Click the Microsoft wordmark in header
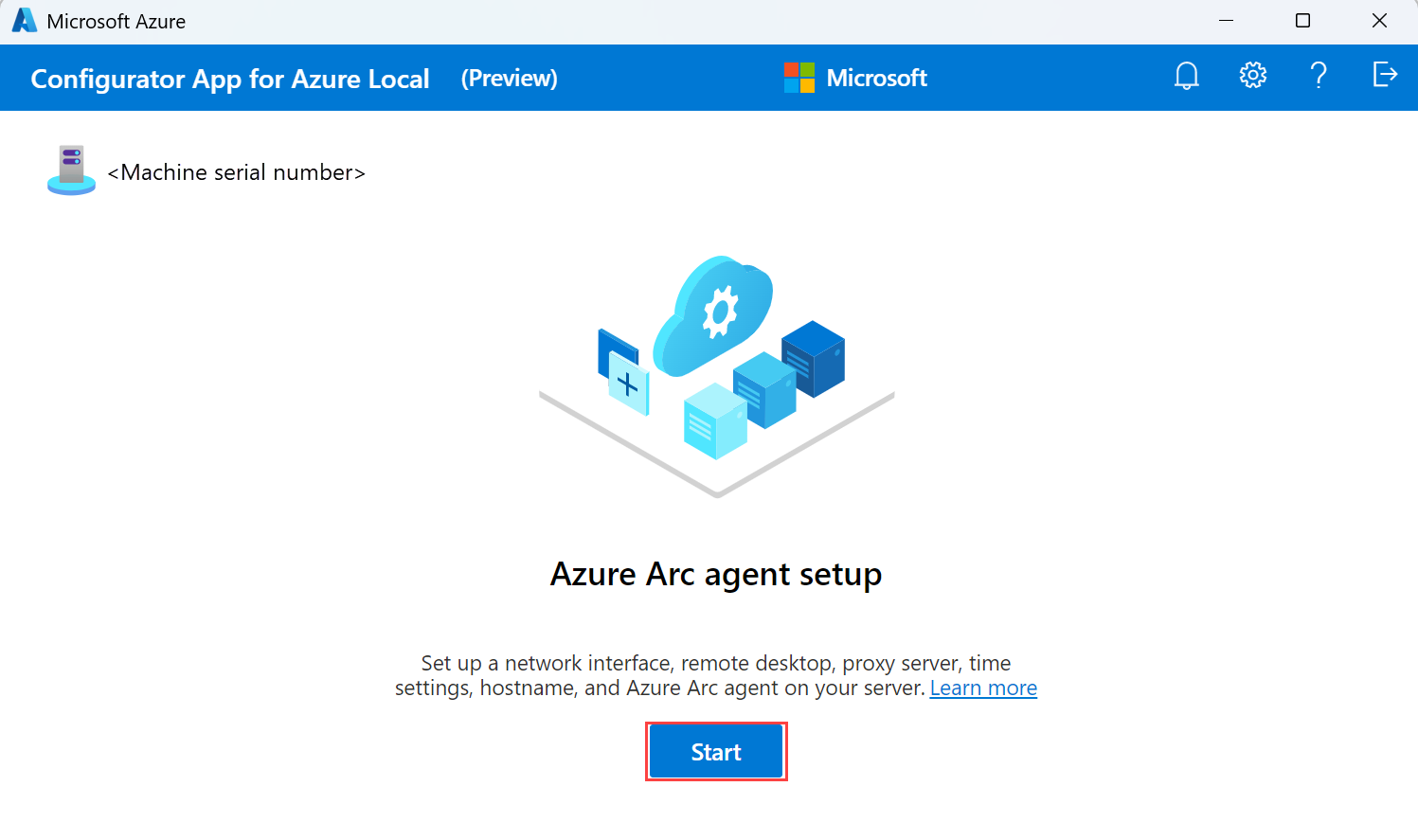This screenshot has width=1418, height=840. (876, 79)
